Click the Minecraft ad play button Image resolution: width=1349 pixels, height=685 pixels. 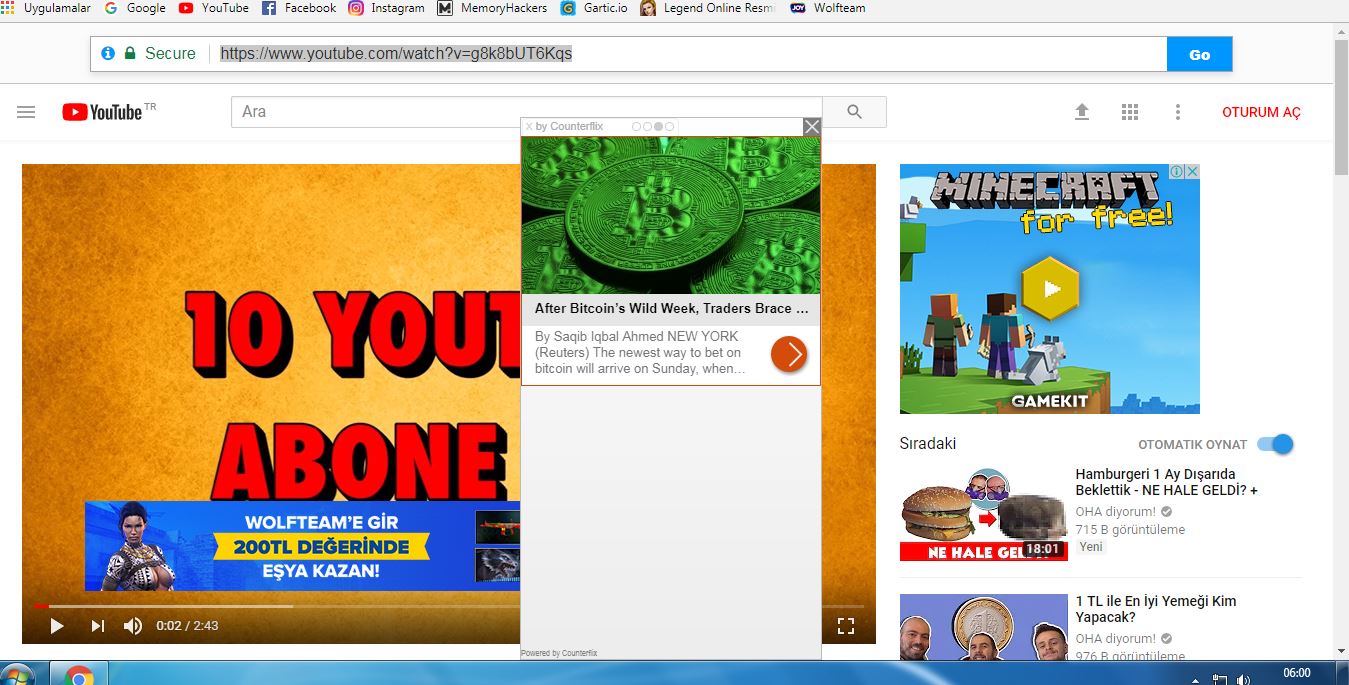point(1051,289)
